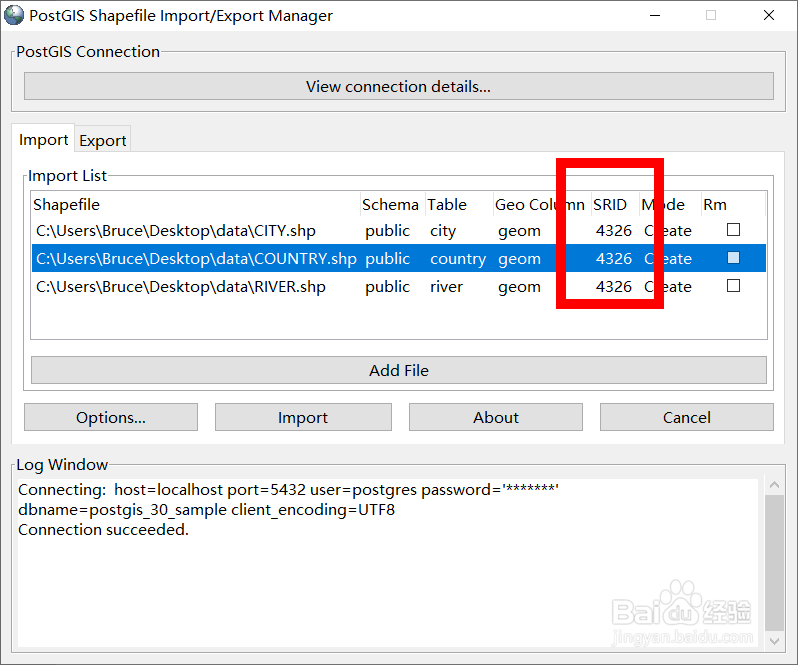
Task: Click the 'country' table name cell
Action: pyautogui.click(x=458, y=259)
